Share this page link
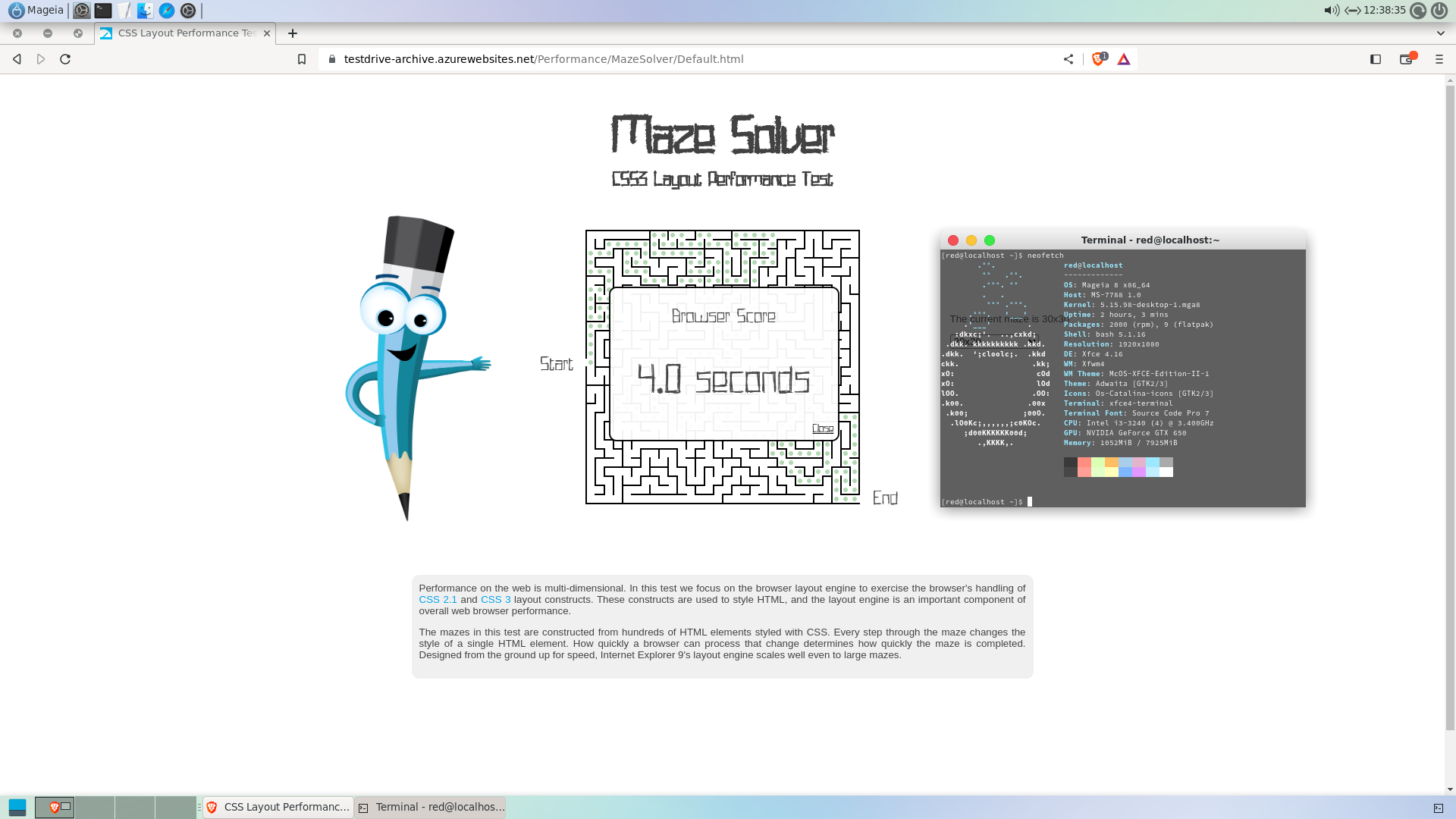The height and width of the screenshot is (819, 1456). click(x=1068, y=59)
